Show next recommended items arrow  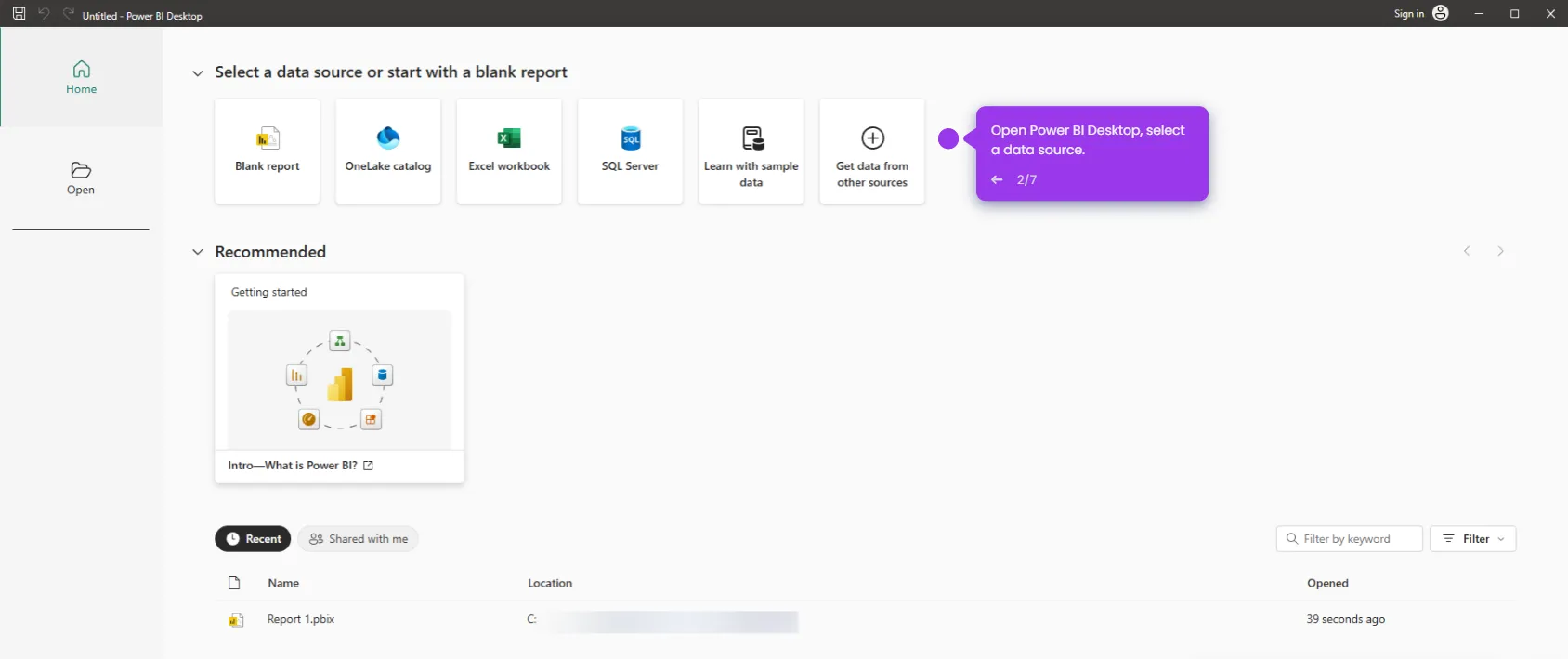click(x=1500, y=251)
